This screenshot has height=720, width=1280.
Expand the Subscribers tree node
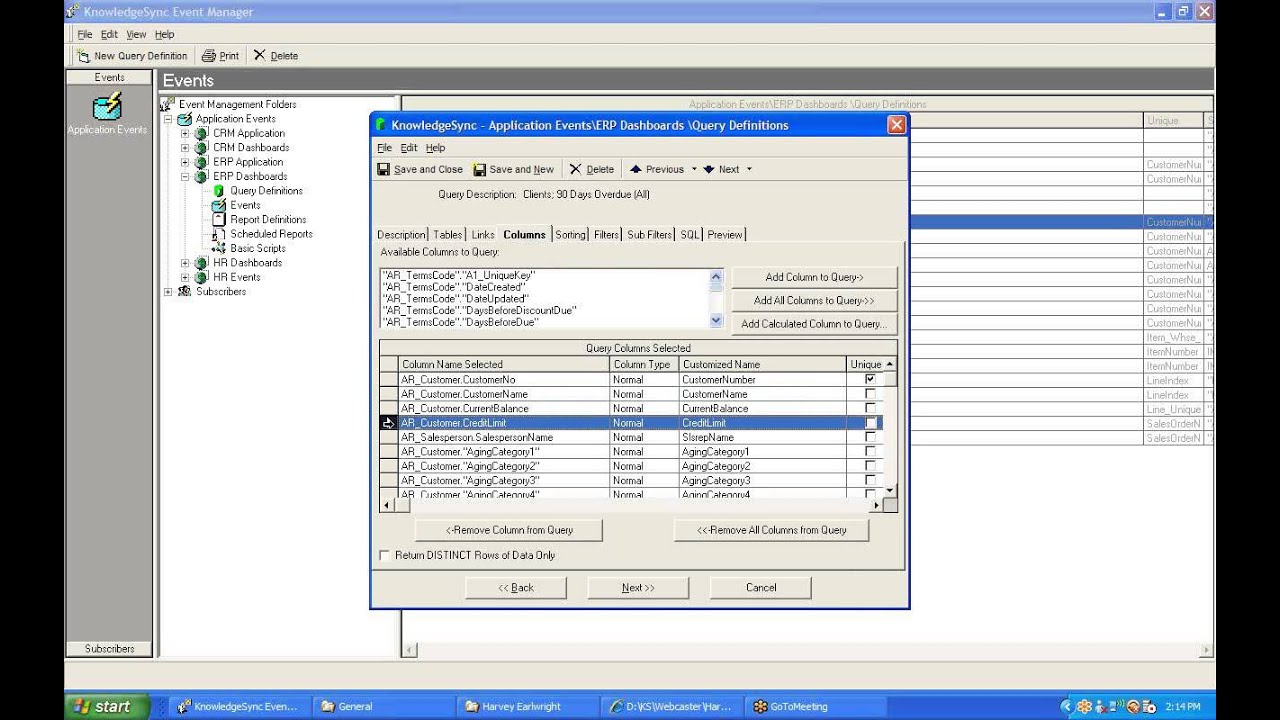point(168,292)
